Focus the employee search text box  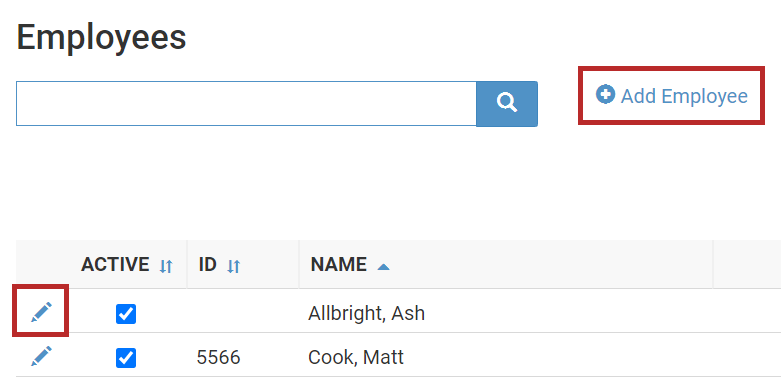pyautogui.click(x=246, y=104)
